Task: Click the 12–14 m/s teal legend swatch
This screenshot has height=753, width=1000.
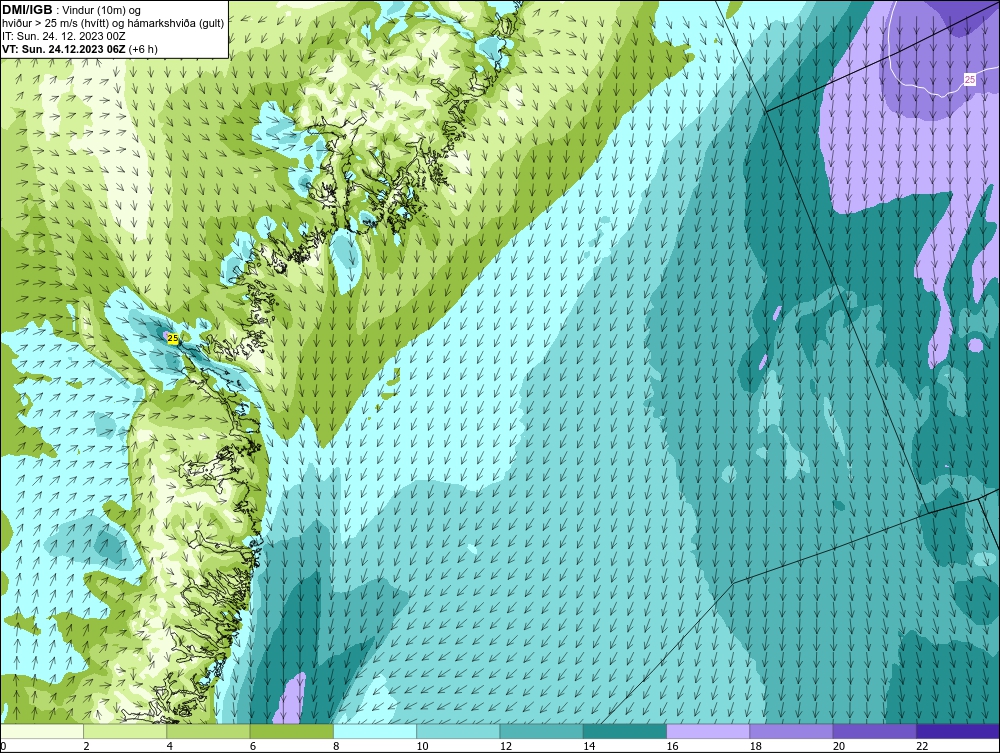Action: point(541,731)
